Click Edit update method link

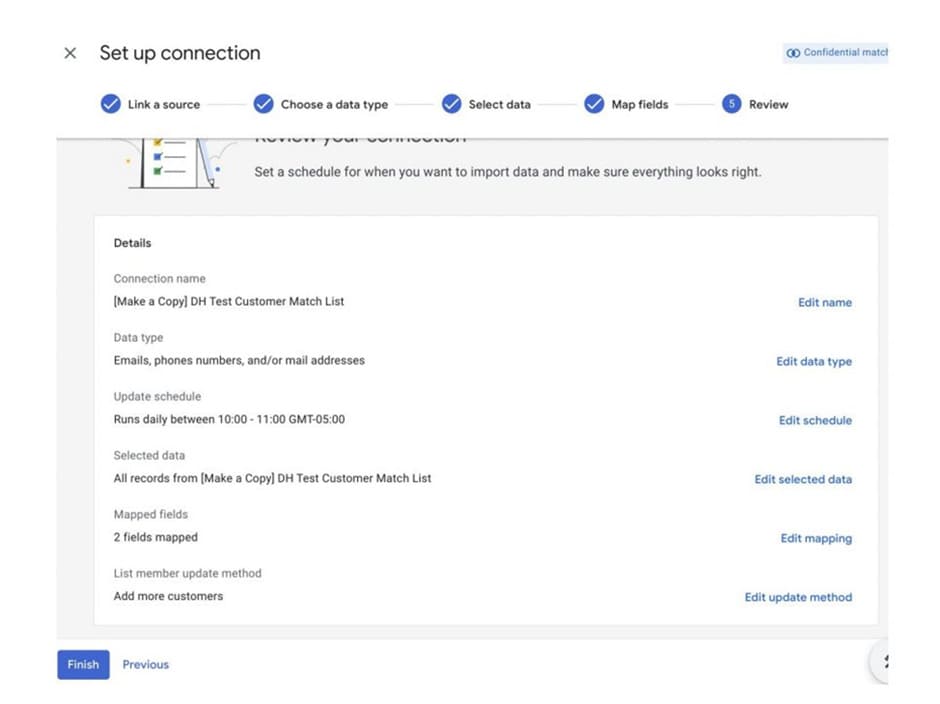click(798, 597)
